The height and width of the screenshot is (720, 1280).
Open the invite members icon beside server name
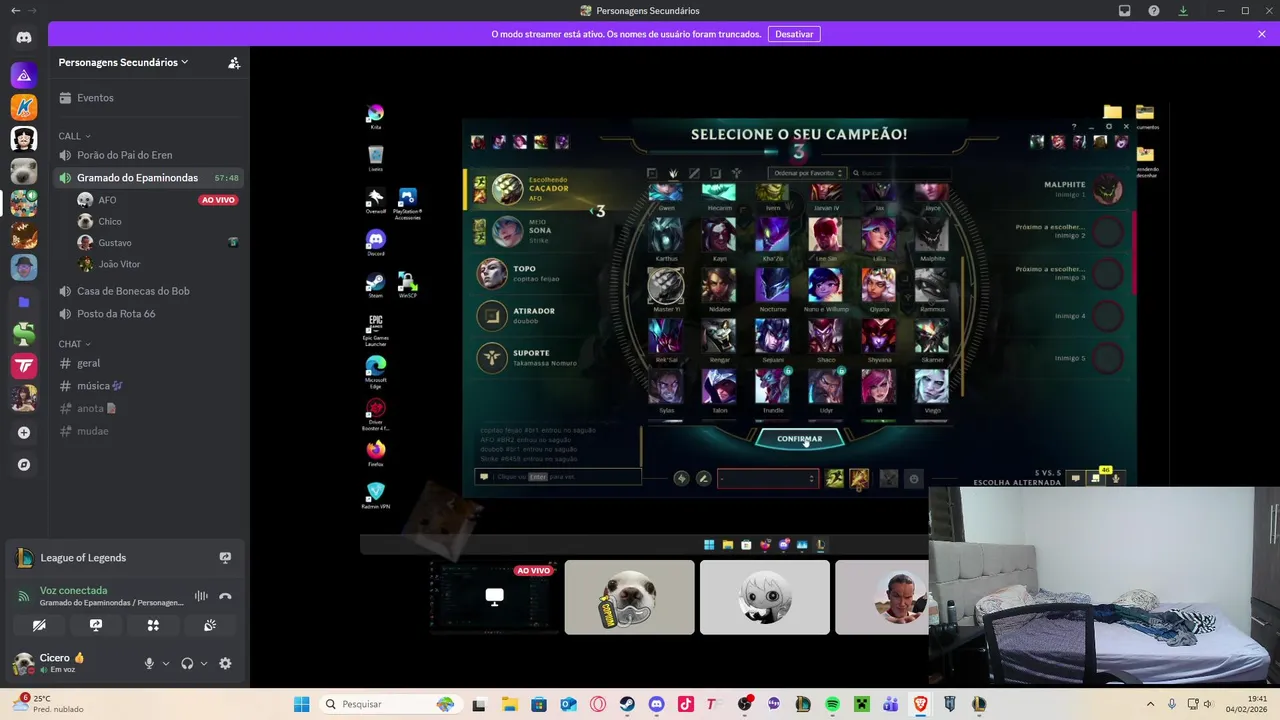click(x=234, y=62)
